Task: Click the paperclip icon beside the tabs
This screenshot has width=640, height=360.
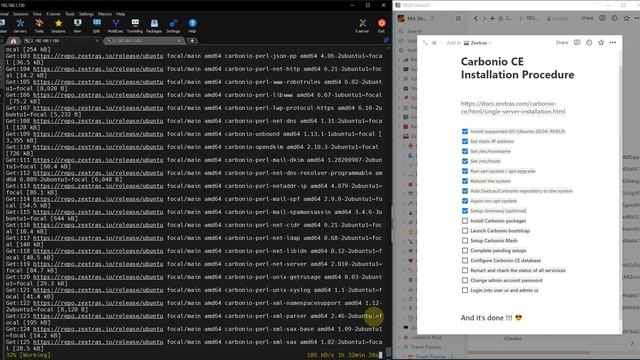Action: click(x=386, y=40)
